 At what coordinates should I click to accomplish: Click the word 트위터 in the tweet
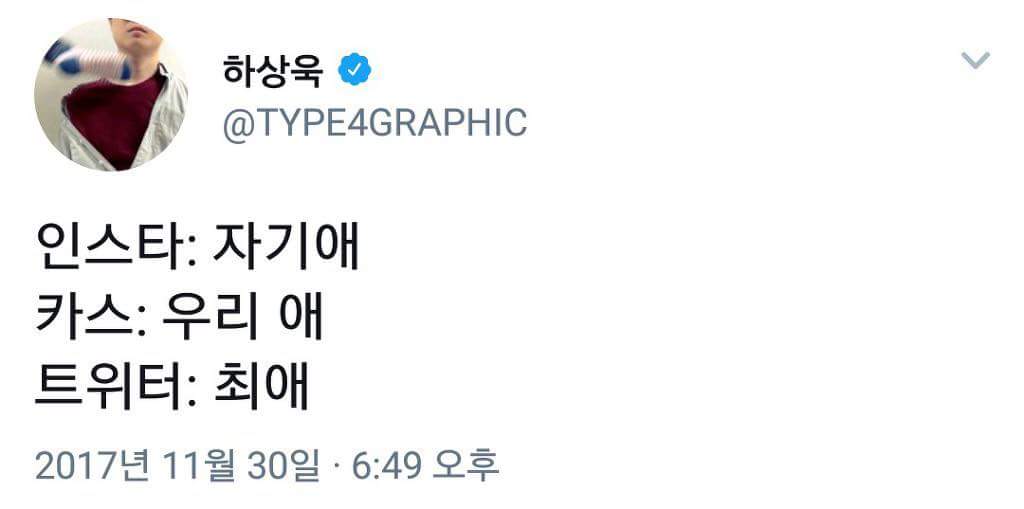pyautogui.click(x=106, y=388)
